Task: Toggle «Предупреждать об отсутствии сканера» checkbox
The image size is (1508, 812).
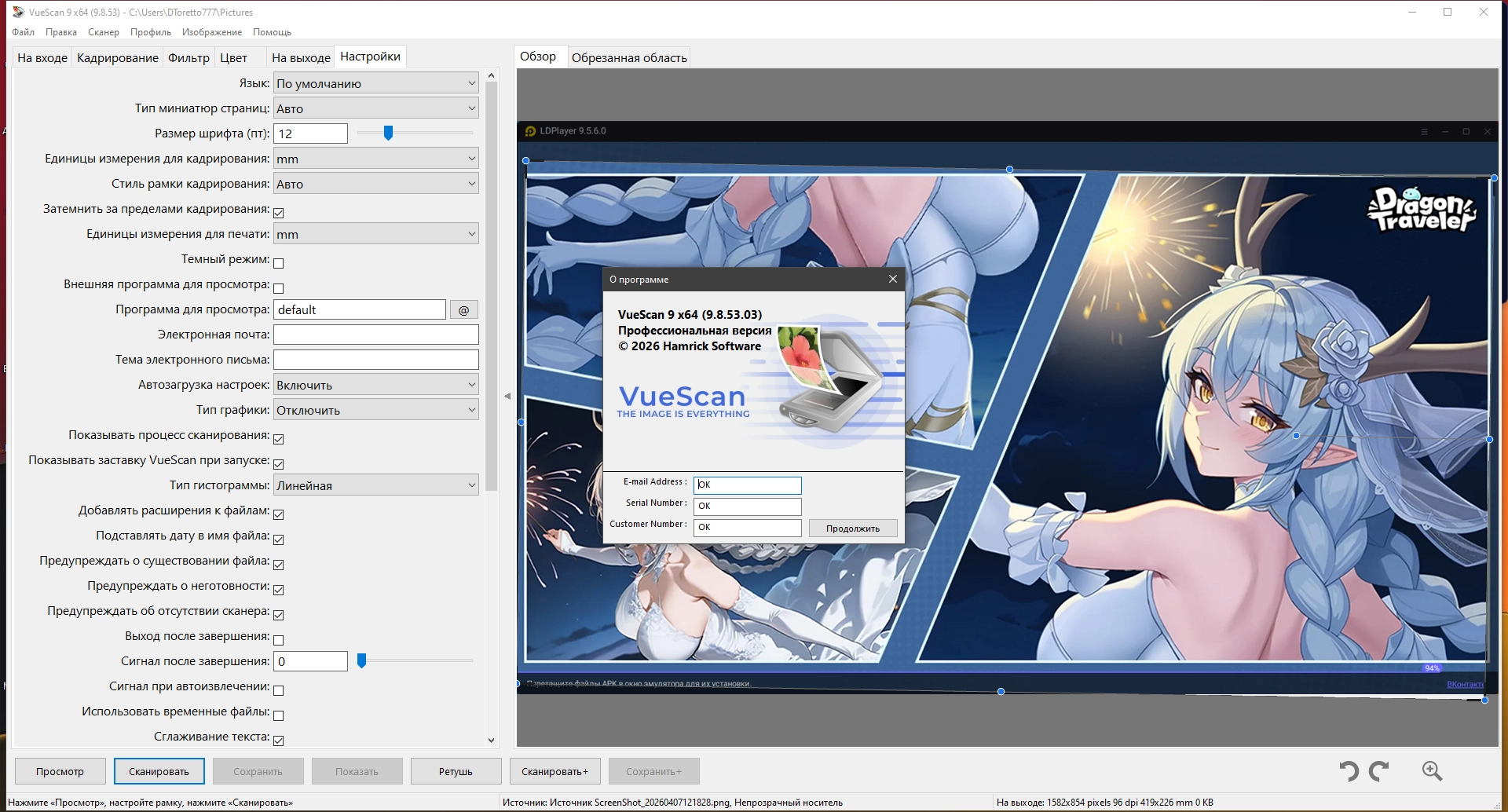Action: 279,615
